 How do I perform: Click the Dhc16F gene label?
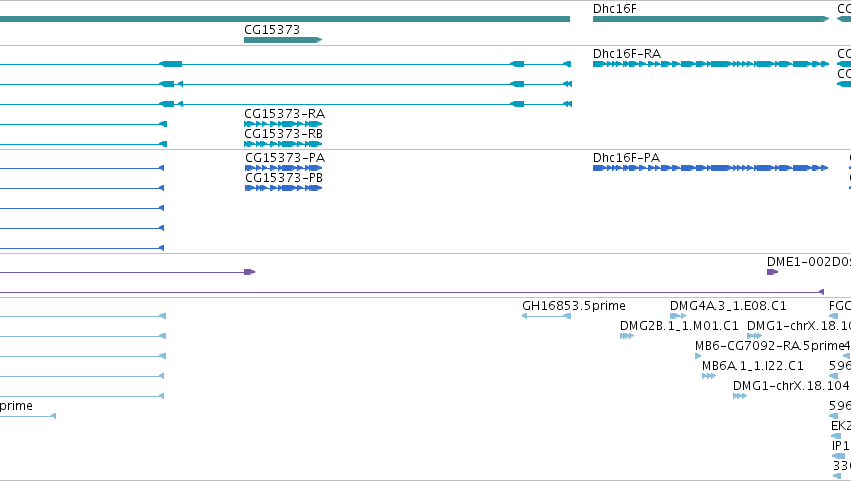(614, 9)
